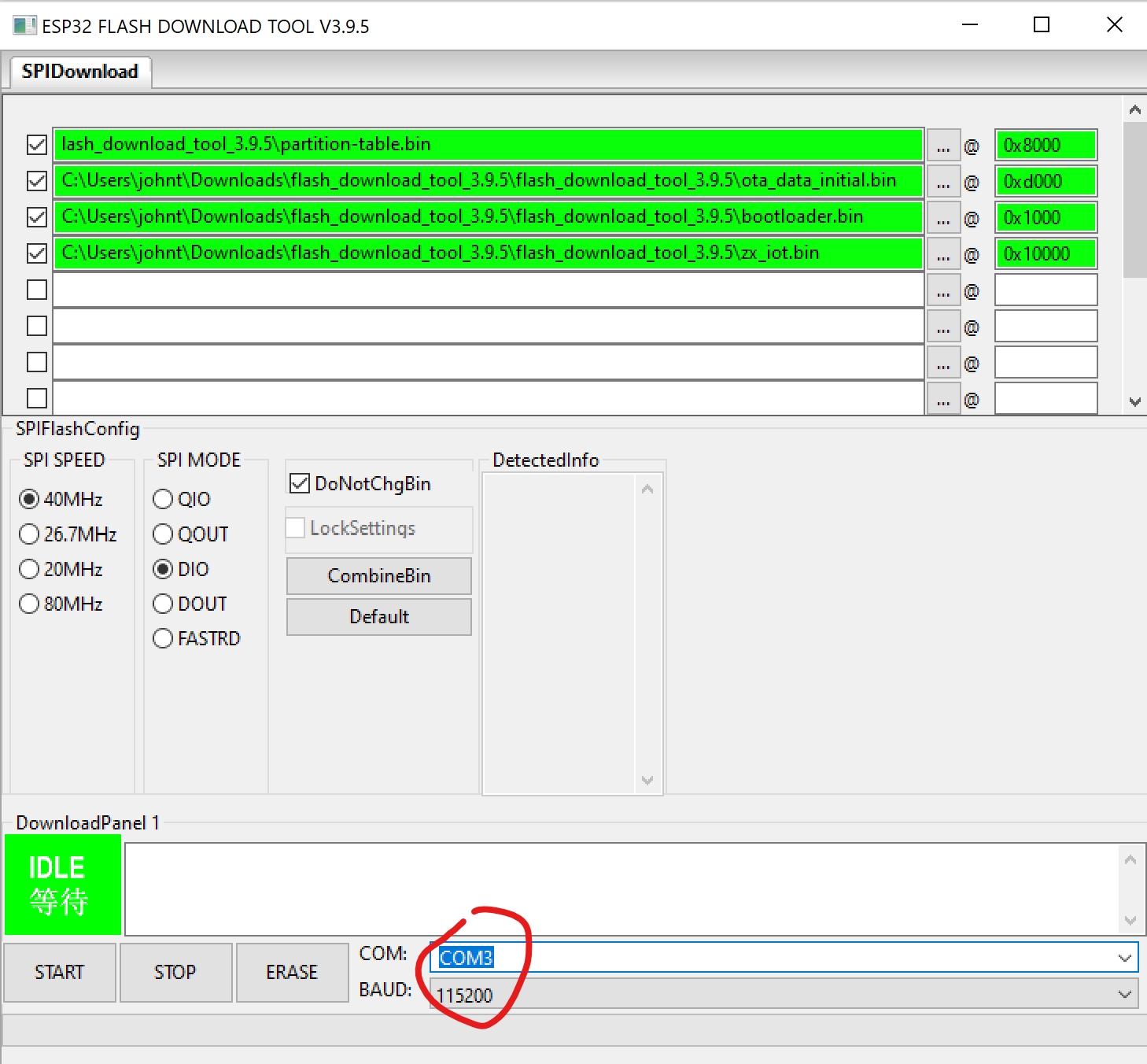Click the 0x10000 address field
Screen dimensions: 1147x1064
pyautogui.click(x=1046, y=254)
